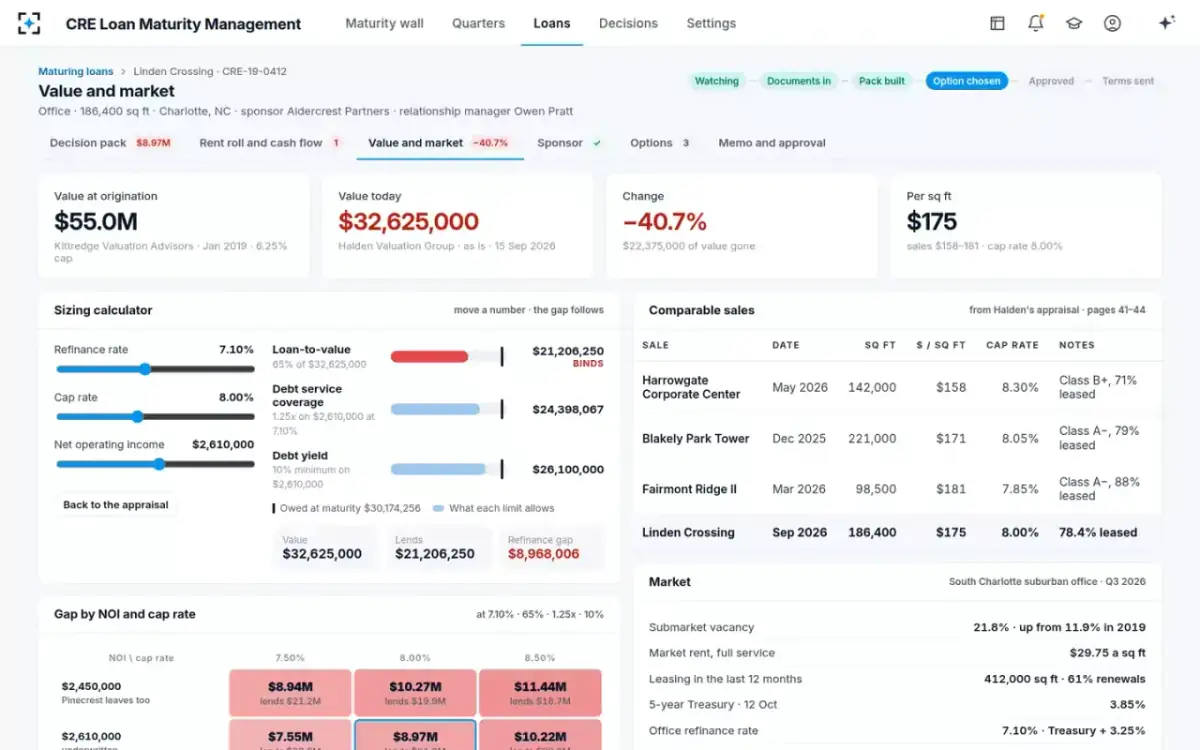
Task: Go to the Maturity wall tab
Action: tap(384, 23)
